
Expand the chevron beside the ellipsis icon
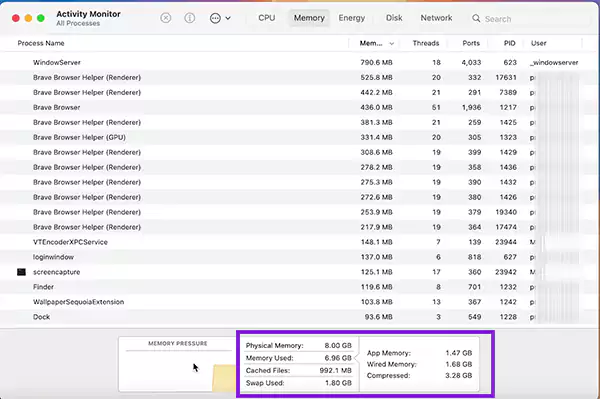pyautogui.click(x=228, y=18)
